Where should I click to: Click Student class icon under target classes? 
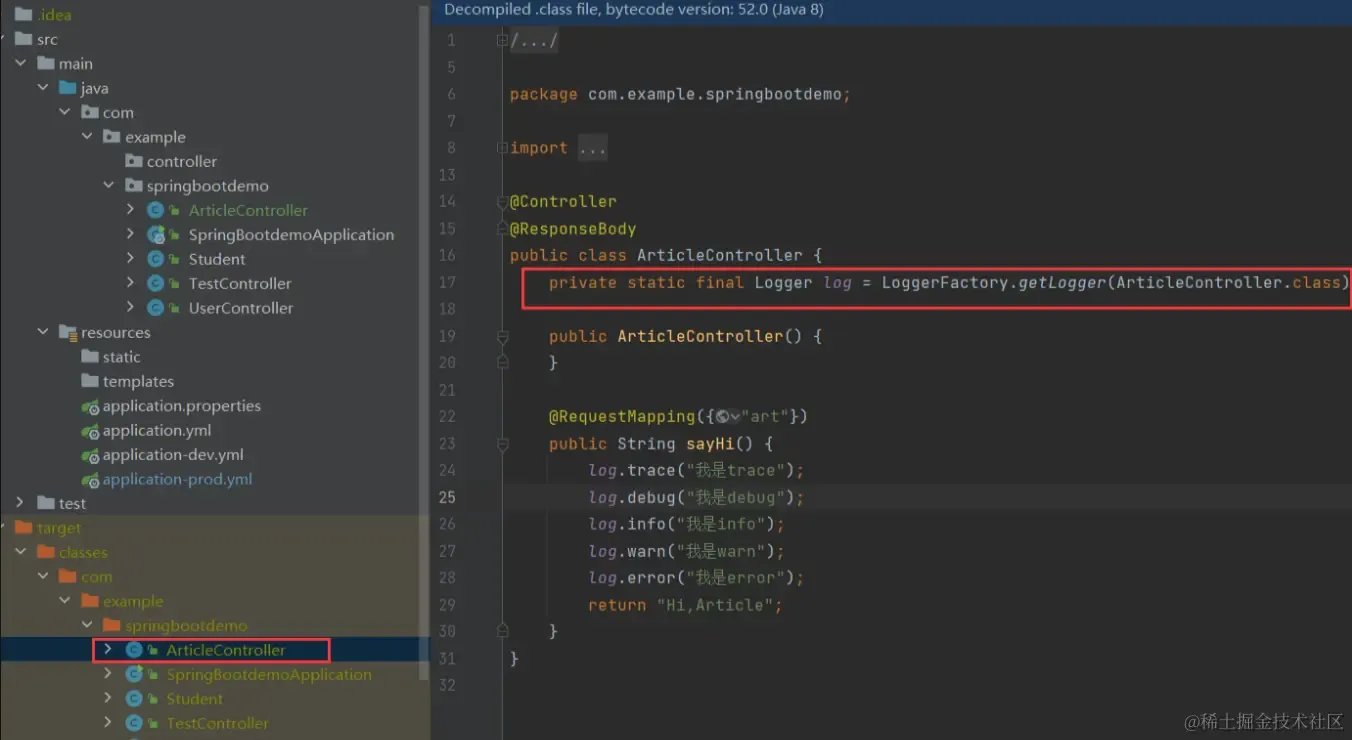[134, 699]
